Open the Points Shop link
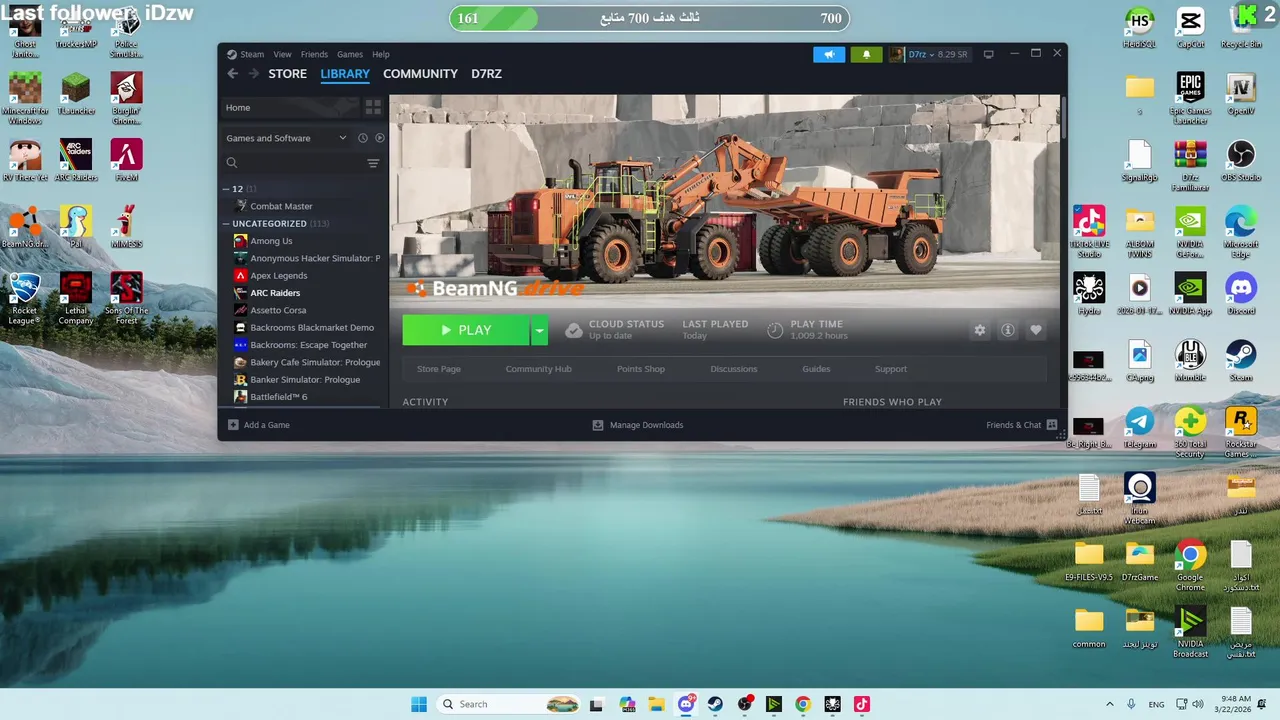 click(641, 369)
